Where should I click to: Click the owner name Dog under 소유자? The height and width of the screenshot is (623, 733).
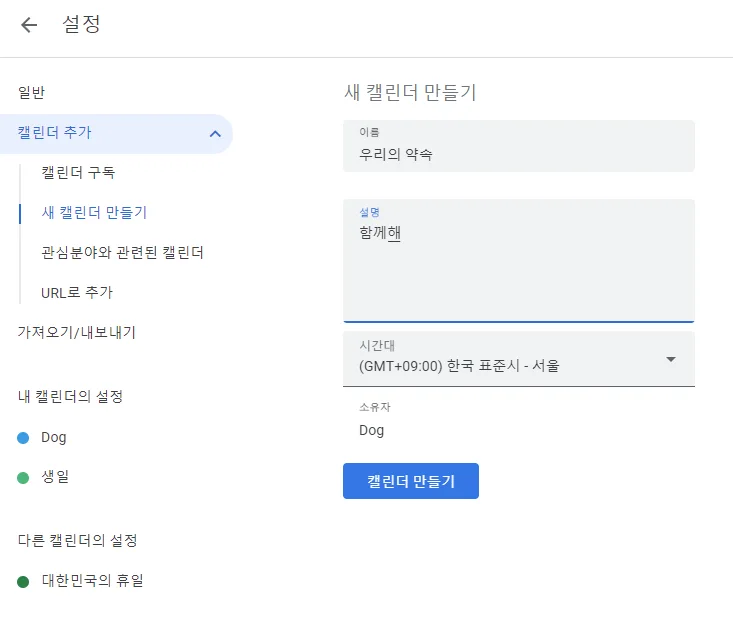pyautogui.click(x=372, y=430)
